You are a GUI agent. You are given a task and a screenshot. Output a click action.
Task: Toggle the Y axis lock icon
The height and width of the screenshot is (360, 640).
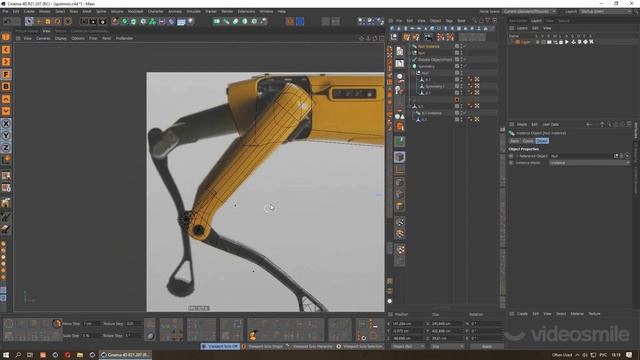6,136
